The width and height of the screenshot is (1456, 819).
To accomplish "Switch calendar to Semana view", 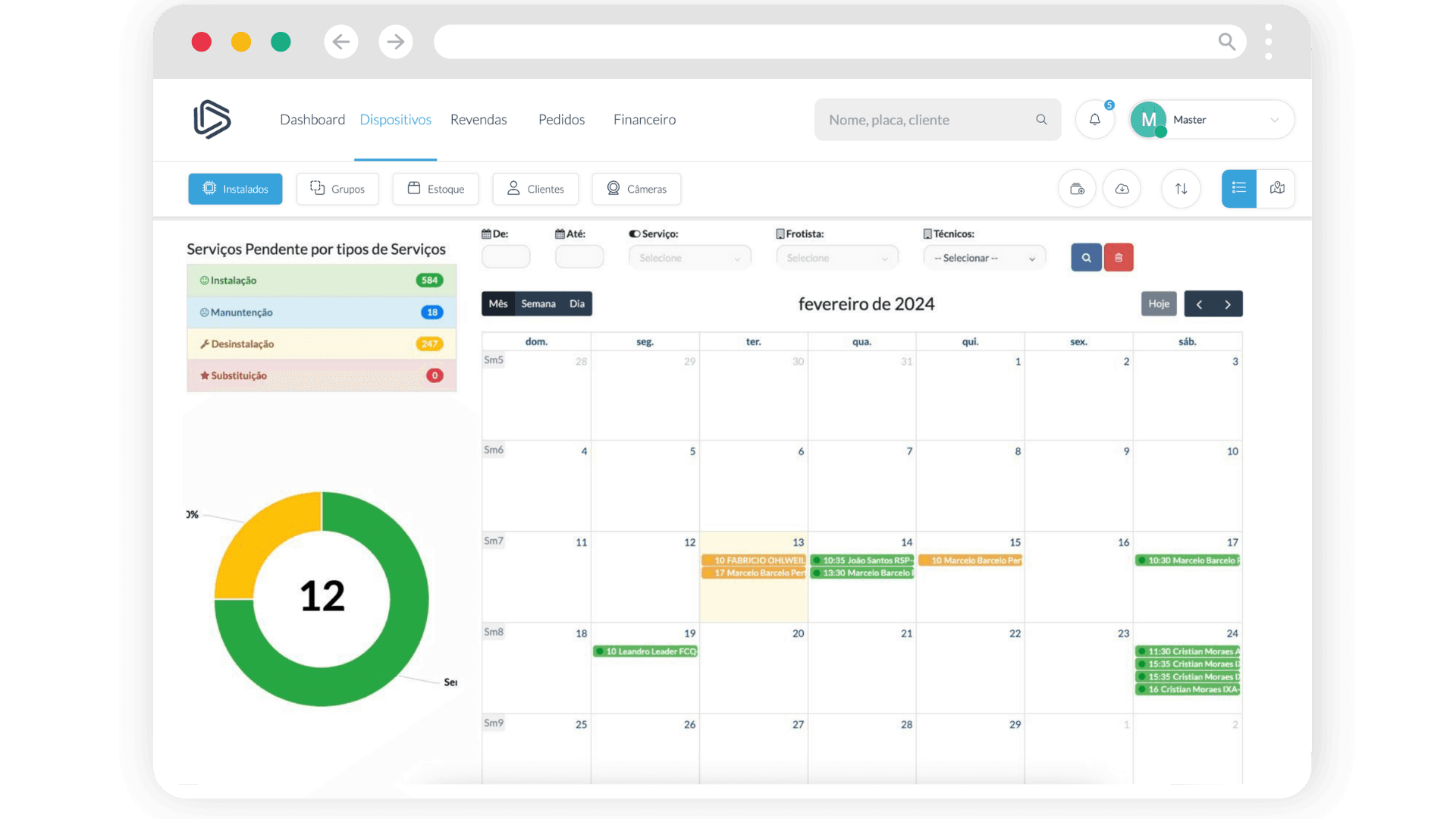I will pyautogui.click(x=538, y=304).
